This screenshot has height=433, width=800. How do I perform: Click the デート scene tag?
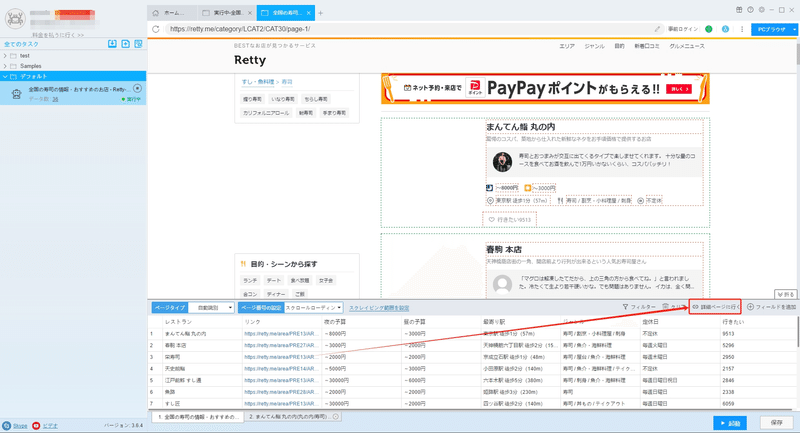point(274,280)
